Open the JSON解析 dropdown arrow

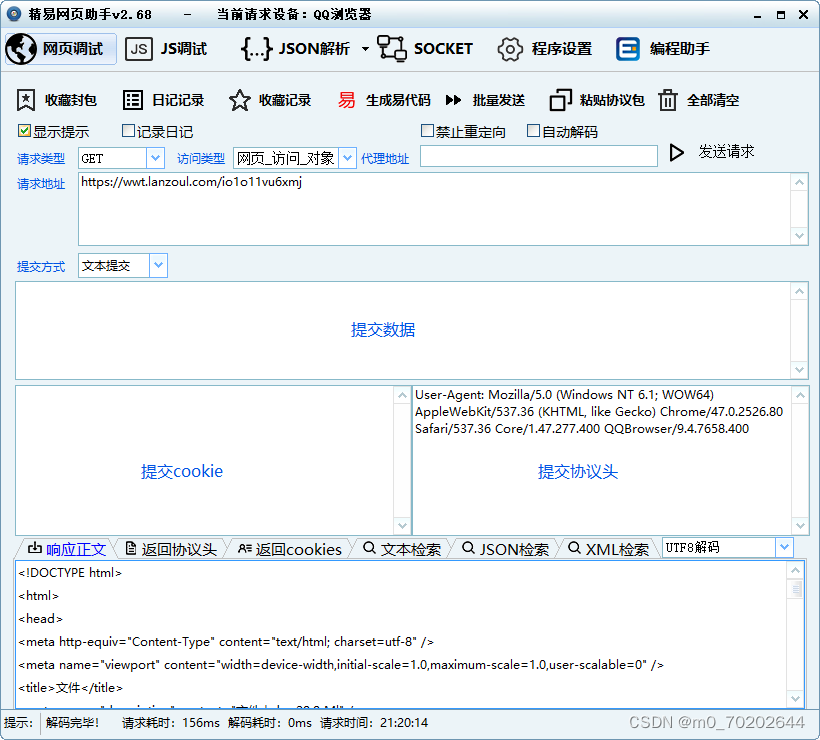point(365,49)
